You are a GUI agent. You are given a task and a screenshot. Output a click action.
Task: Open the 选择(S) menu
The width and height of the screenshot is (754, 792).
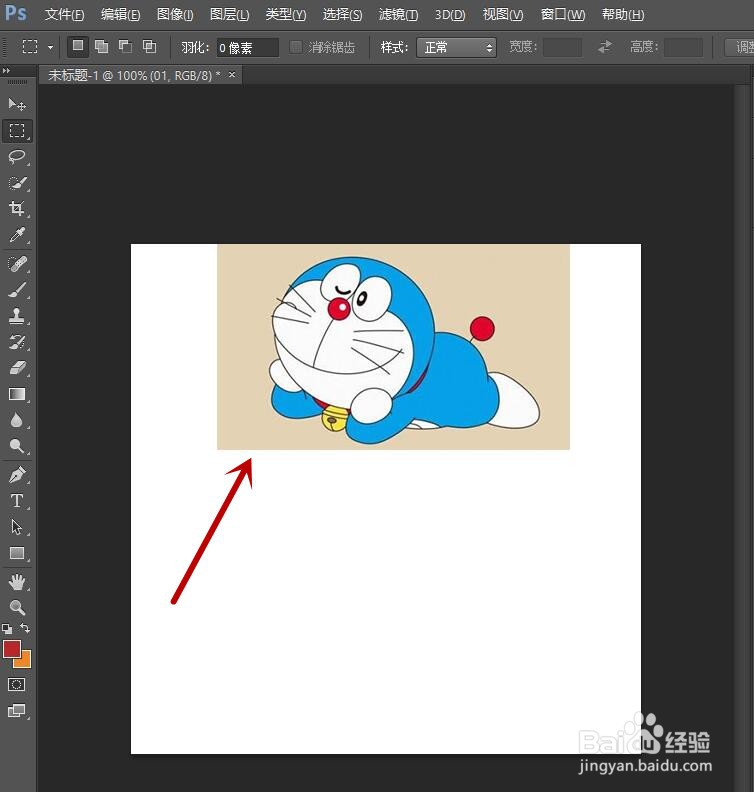(x=342, y=14)
